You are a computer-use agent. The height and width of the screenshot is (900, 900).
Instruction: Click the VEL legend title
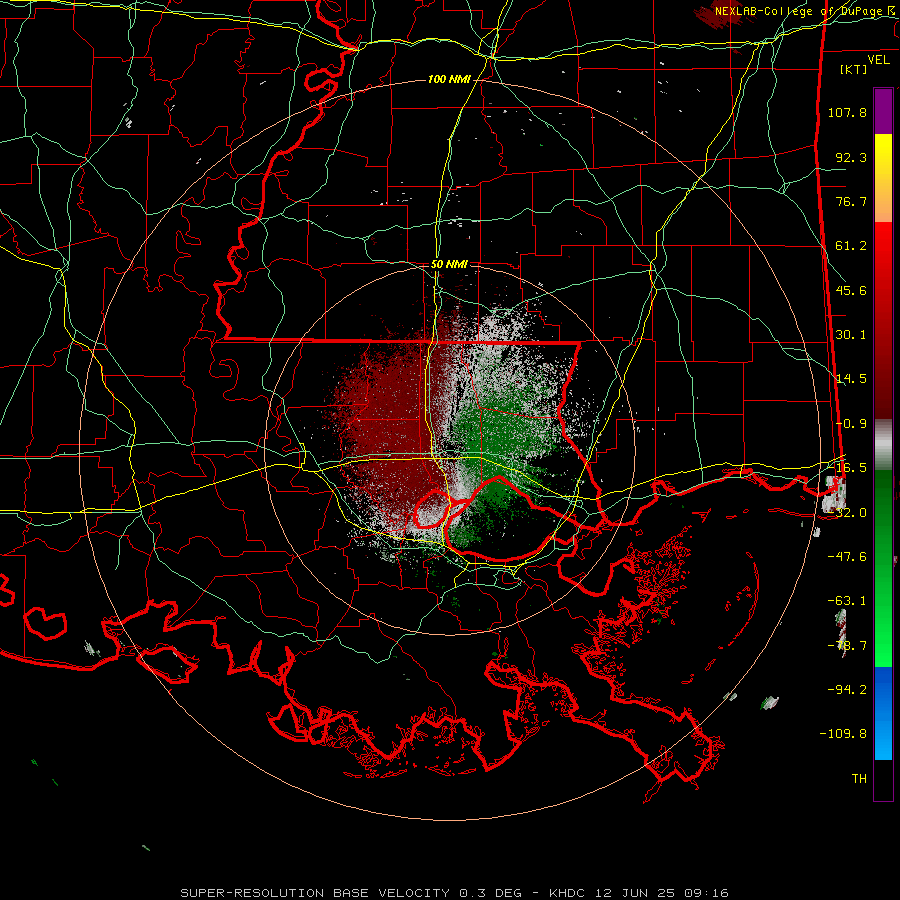pyautogui.click(x=878, y=60)
